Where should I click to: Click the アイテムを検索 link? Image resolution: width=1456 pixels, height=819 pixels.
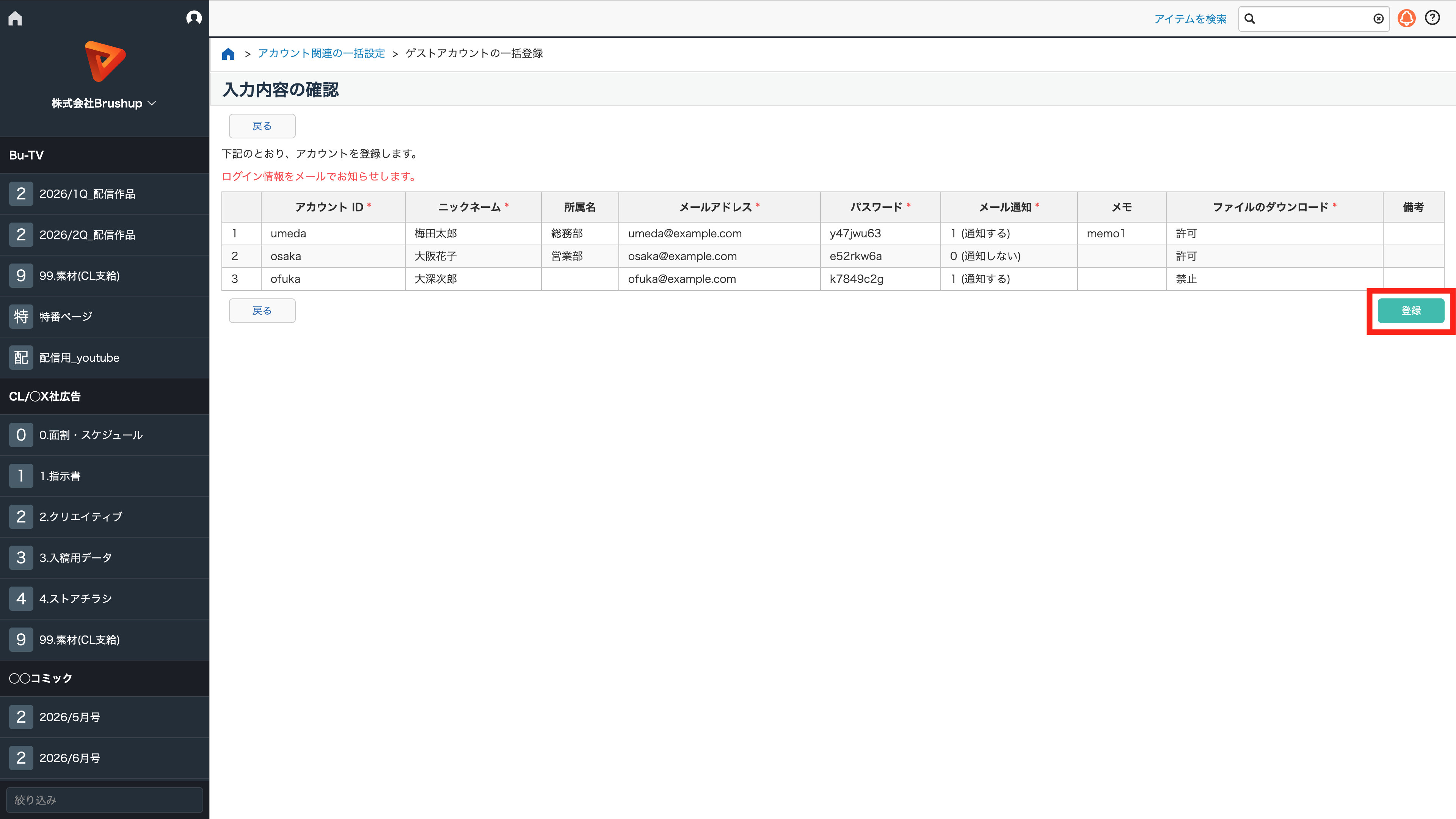tap(1190, 19)
